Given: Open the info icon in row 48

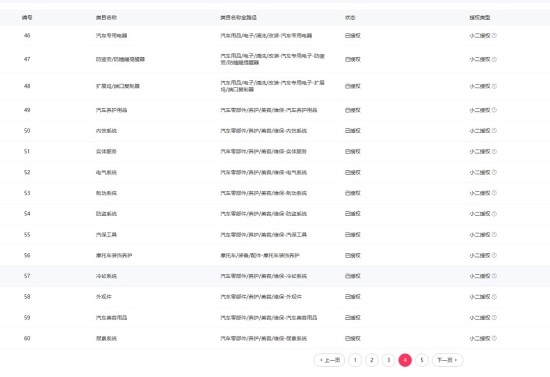Looking at the screenshot, I should coord(494,86).
